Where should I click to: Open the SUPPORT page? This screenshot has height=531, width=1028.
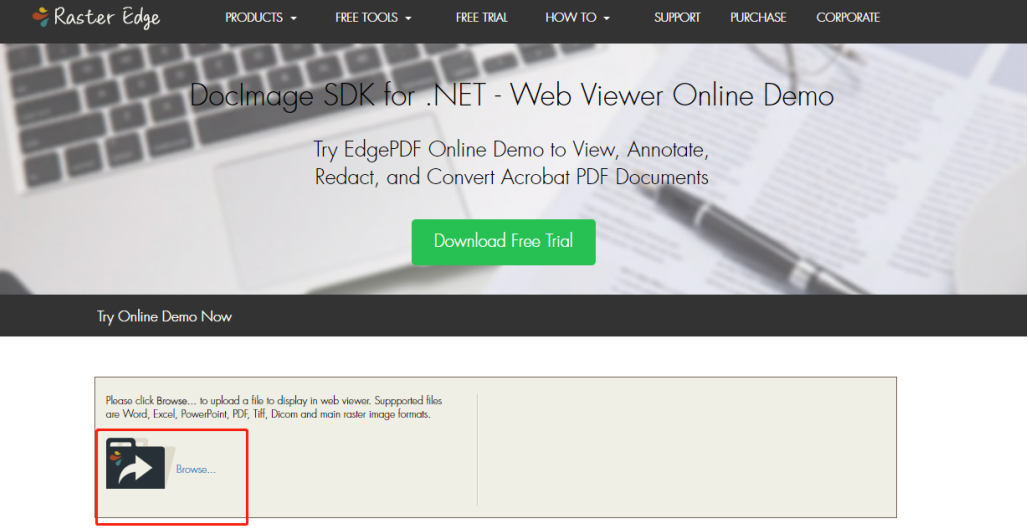click(677, 18)
